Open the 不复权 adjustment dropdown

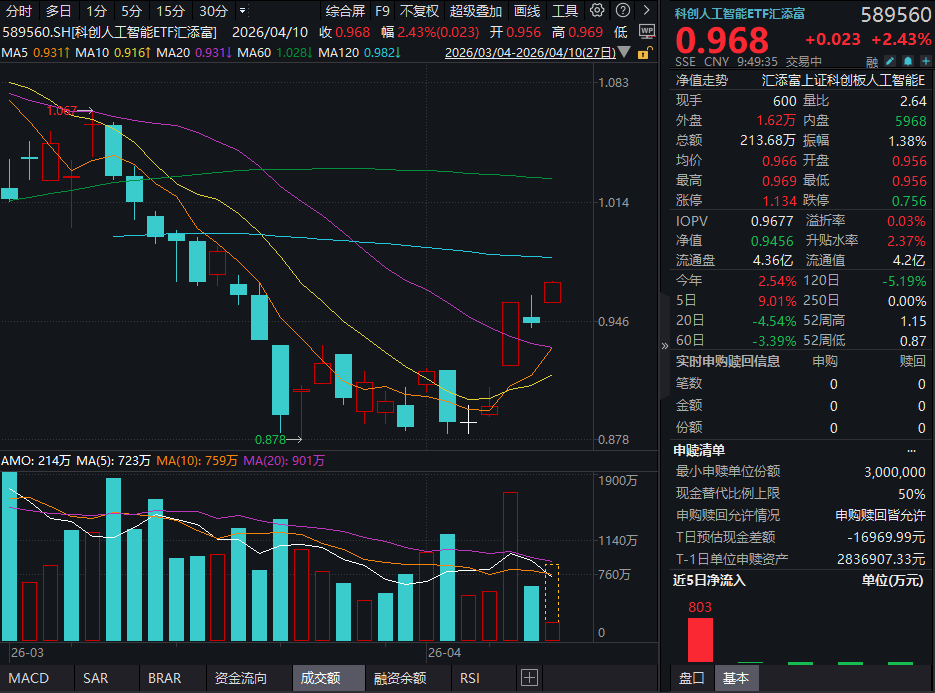coord(418,11)
